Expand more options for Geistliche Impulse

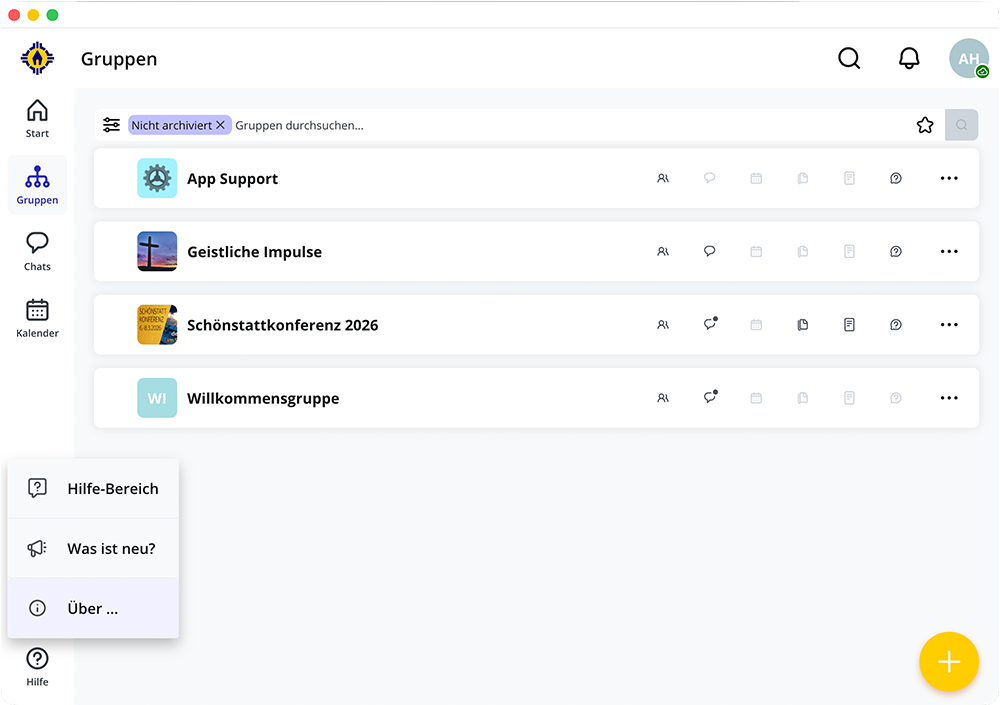(949, 252)
